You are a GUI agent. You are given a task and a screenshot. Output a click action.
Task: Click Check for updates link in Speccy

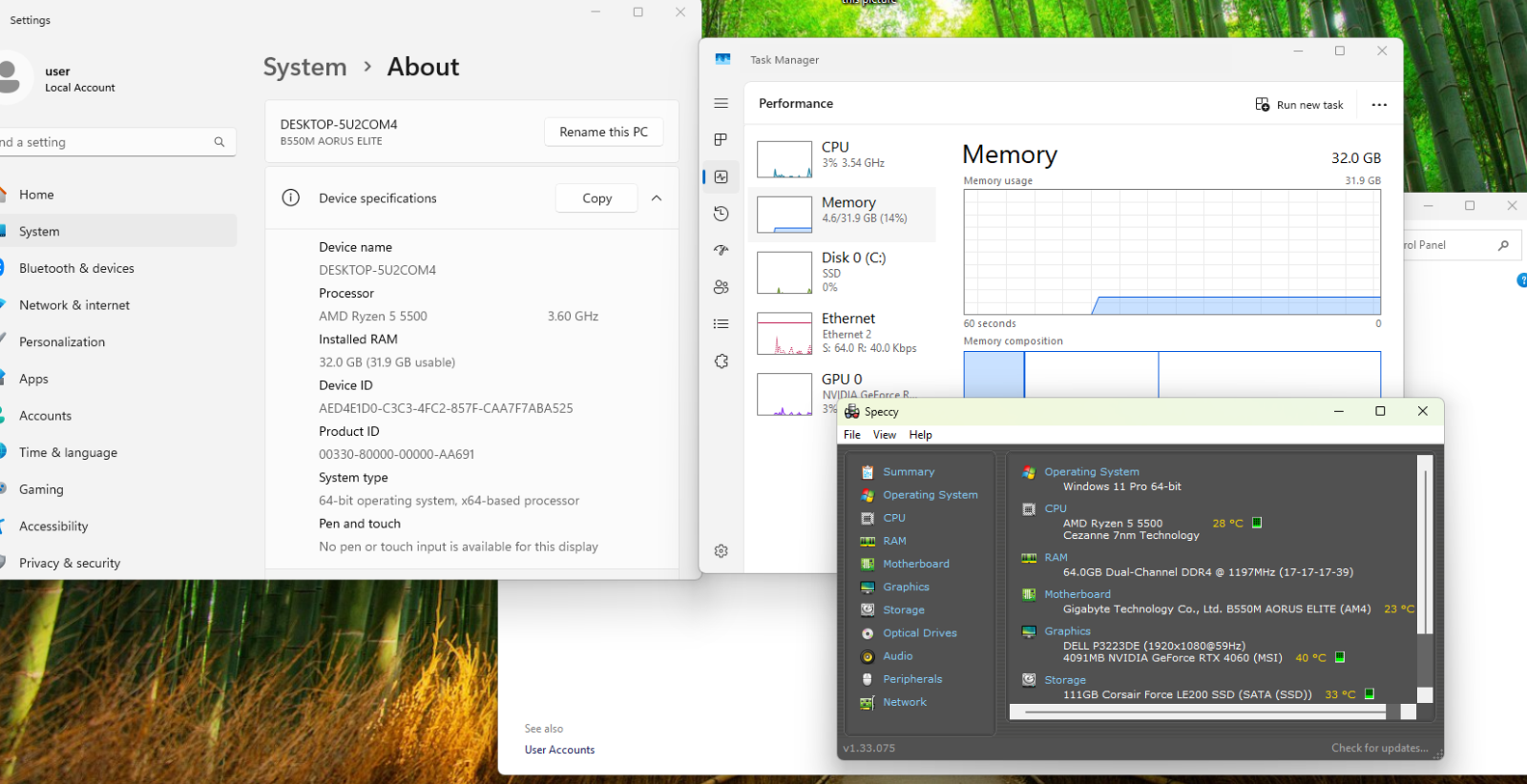pyautogui.click(x=1380, y=748)
